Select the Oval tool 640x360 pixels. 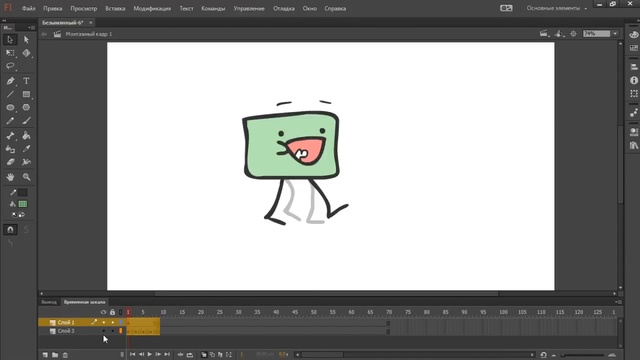tap(10, 107)
